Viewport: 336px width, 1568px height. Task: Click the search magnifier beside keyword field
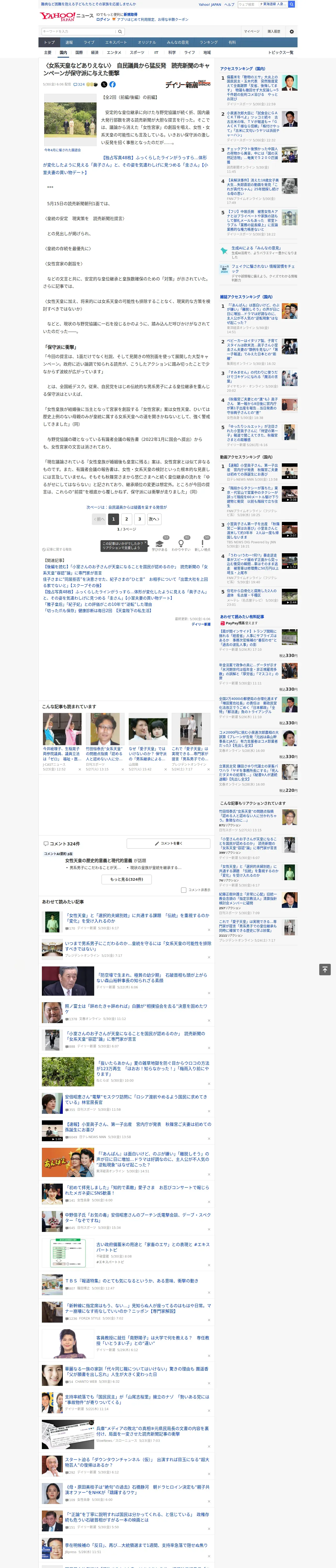click(120, 32)
